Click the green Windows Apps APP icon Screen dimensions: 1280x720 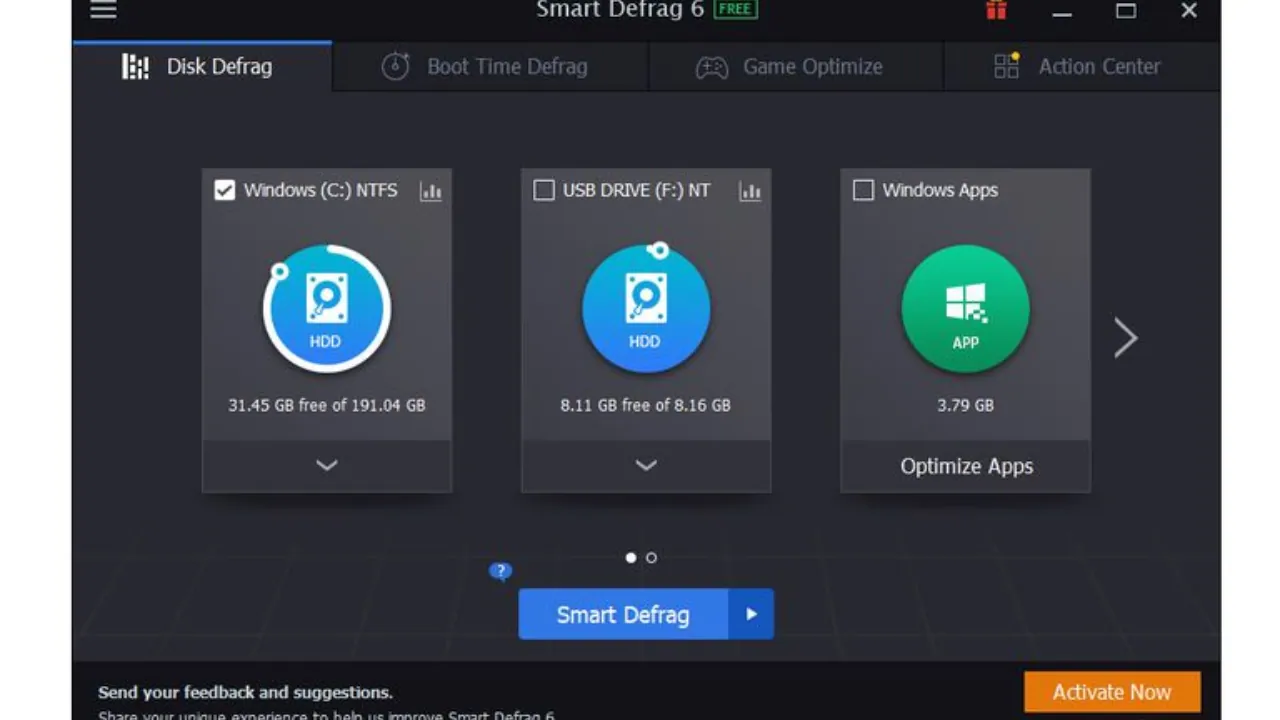coord(965,309)
